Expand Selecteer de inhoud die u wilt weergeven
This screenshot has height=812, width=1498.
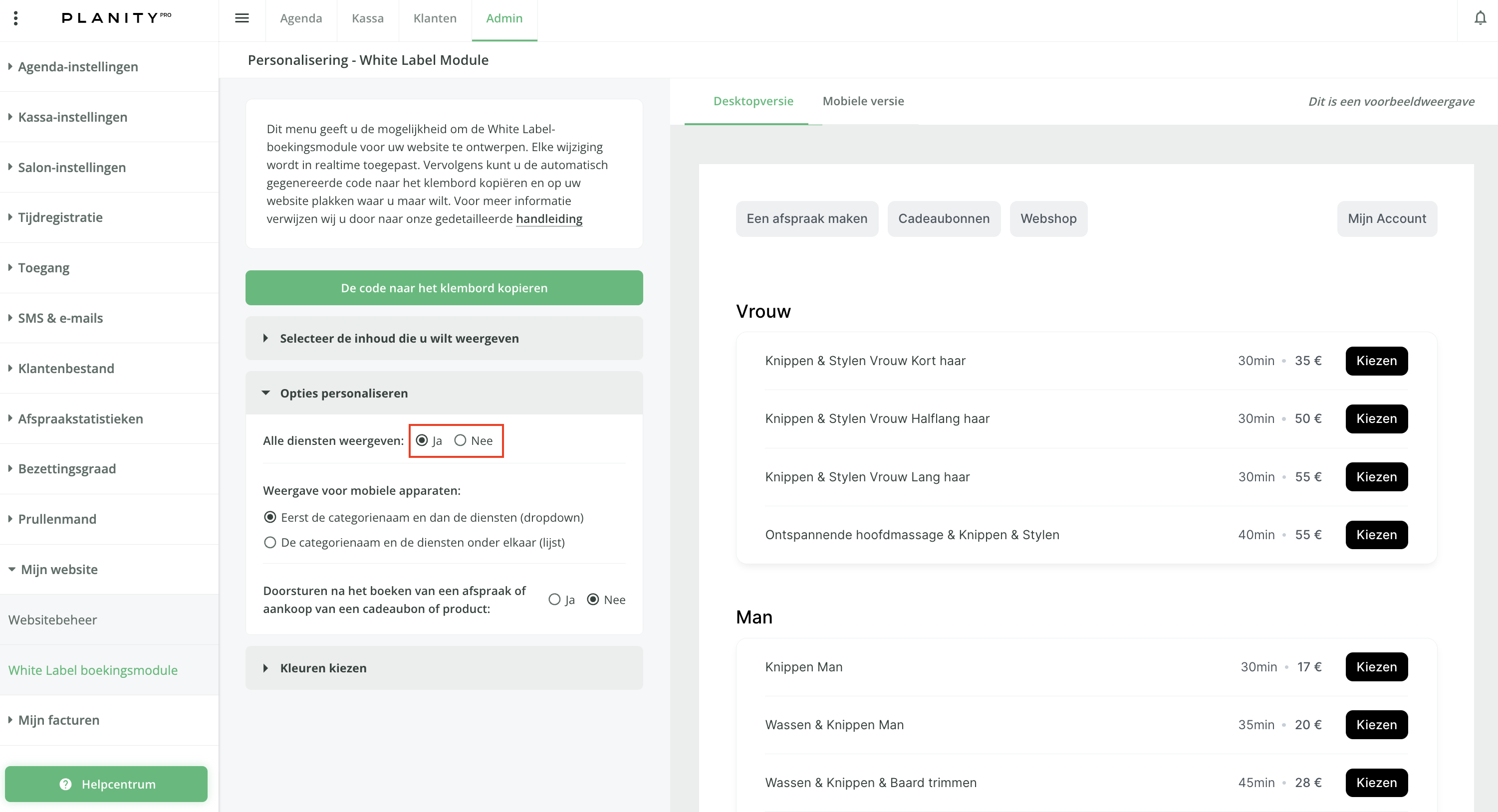pyautogui.click(x=444, y=338)
